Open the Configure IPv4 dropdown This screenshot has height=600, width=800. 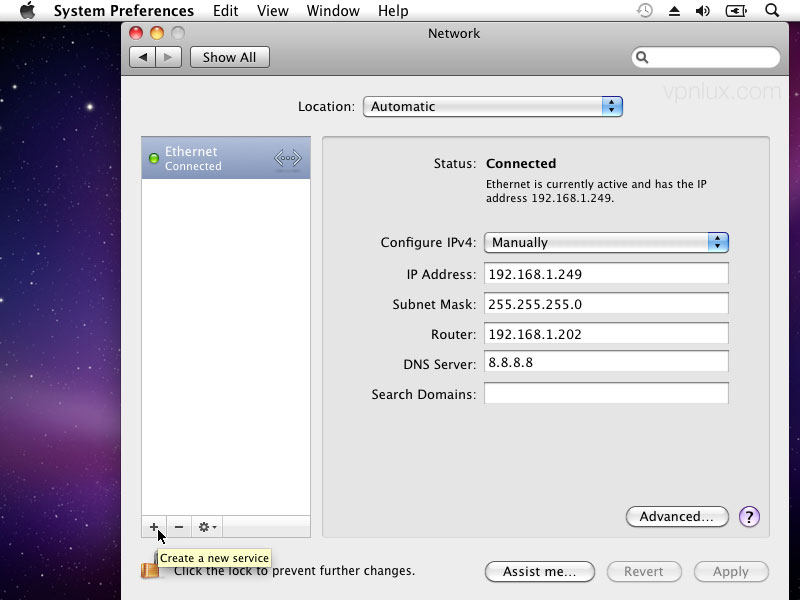pyautogui.click(x=606, y=242)
